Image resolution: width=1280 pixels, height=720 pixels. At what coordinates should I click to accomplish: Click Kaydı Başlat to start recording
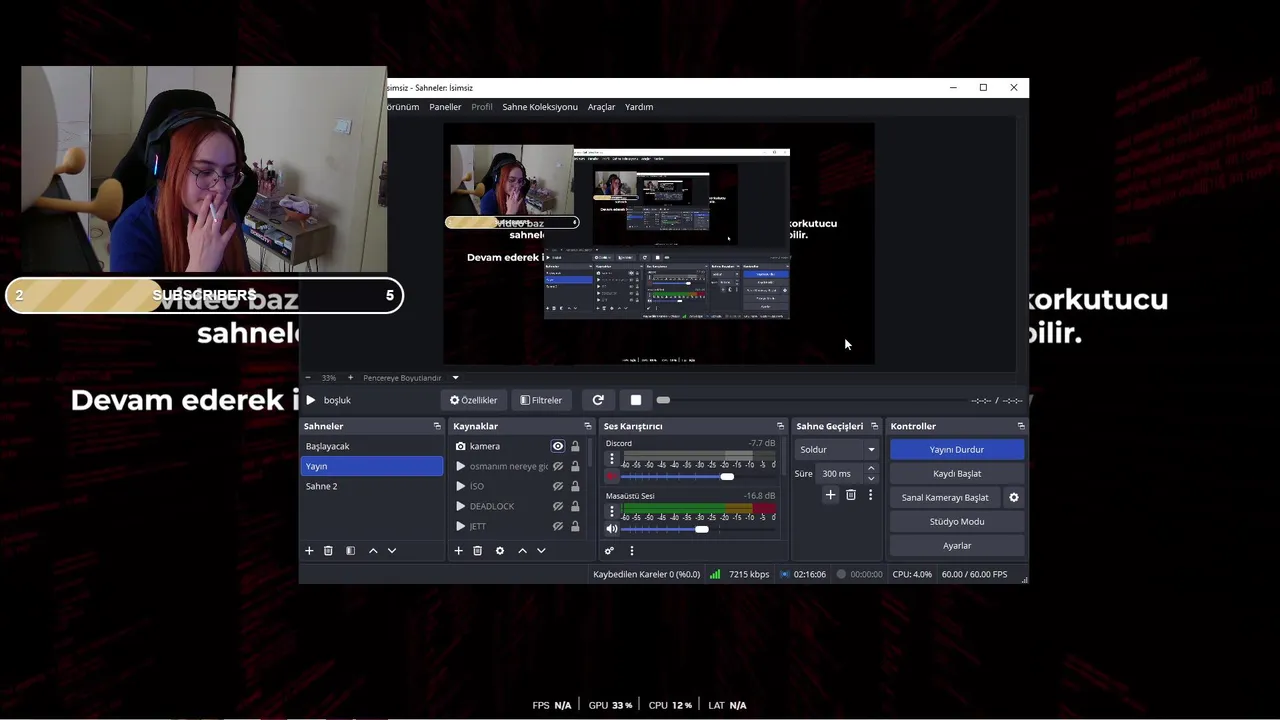(957, 474)
